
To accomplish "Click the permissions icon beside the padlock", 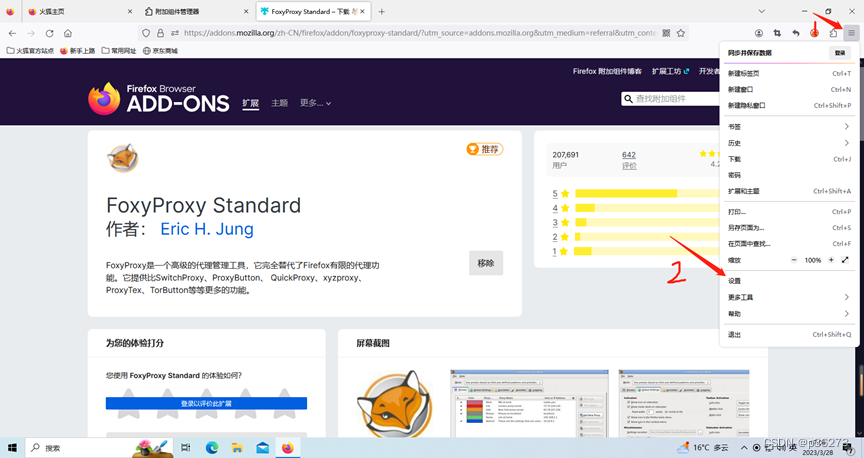I will coord(175,33).
